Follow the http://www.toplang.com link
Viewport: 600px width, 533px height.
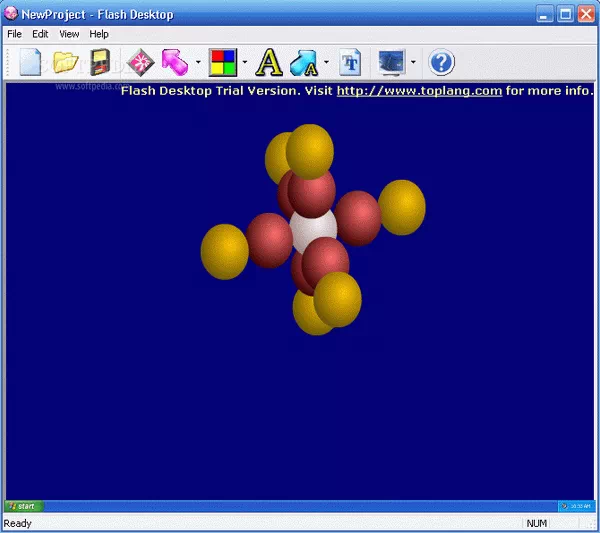coord(418,90)
